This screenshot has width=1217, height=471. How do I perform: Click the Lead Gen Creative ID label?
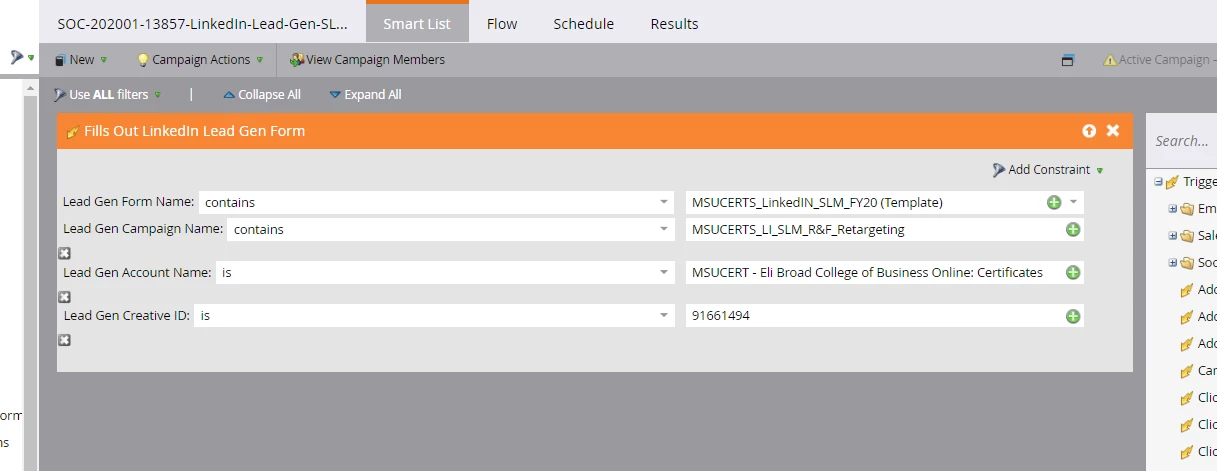[x=126, y=315]
